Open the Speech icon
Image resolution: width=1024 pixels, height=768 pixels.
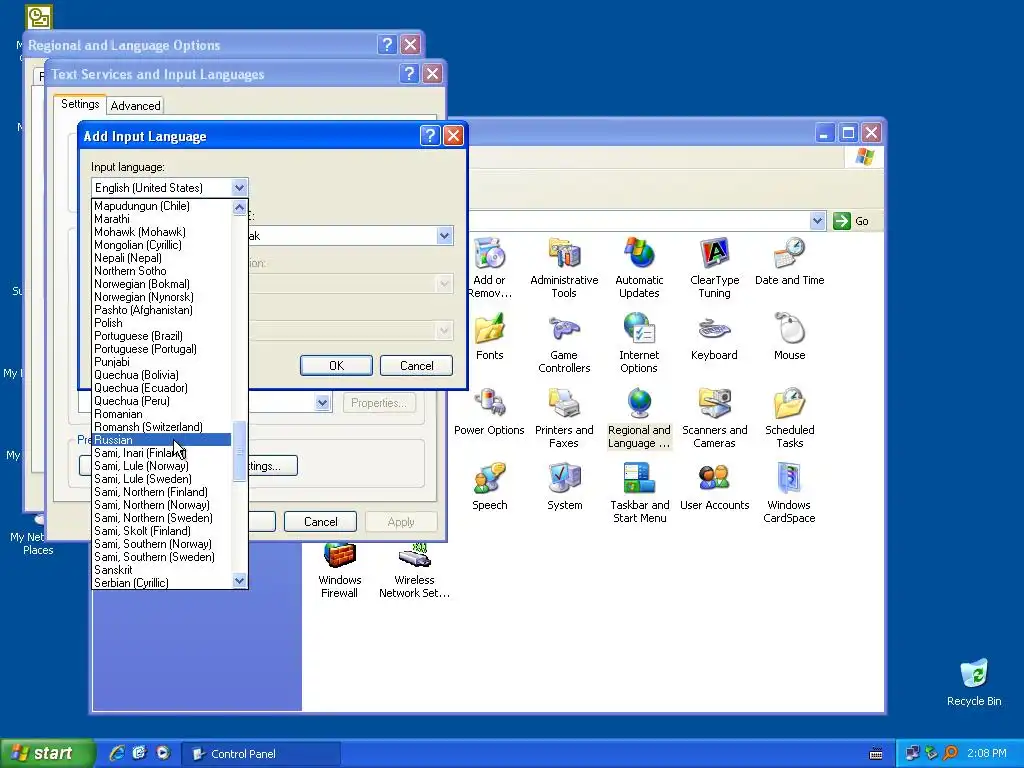[490, 479]
